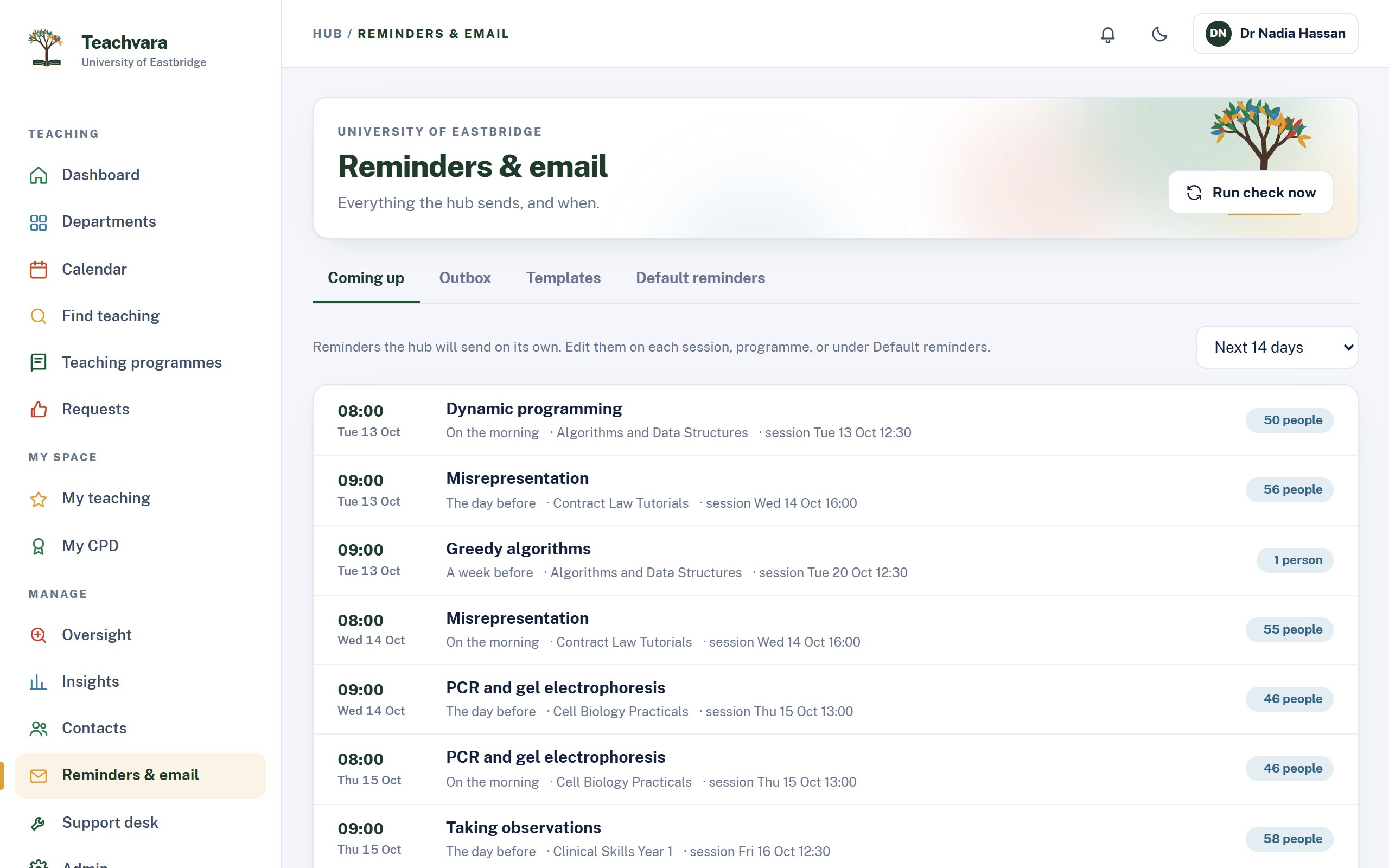Go to Dashboard in sidebar
This screenshot has width=1389, height=868.
pyautogui.click(x=141, y=175)
